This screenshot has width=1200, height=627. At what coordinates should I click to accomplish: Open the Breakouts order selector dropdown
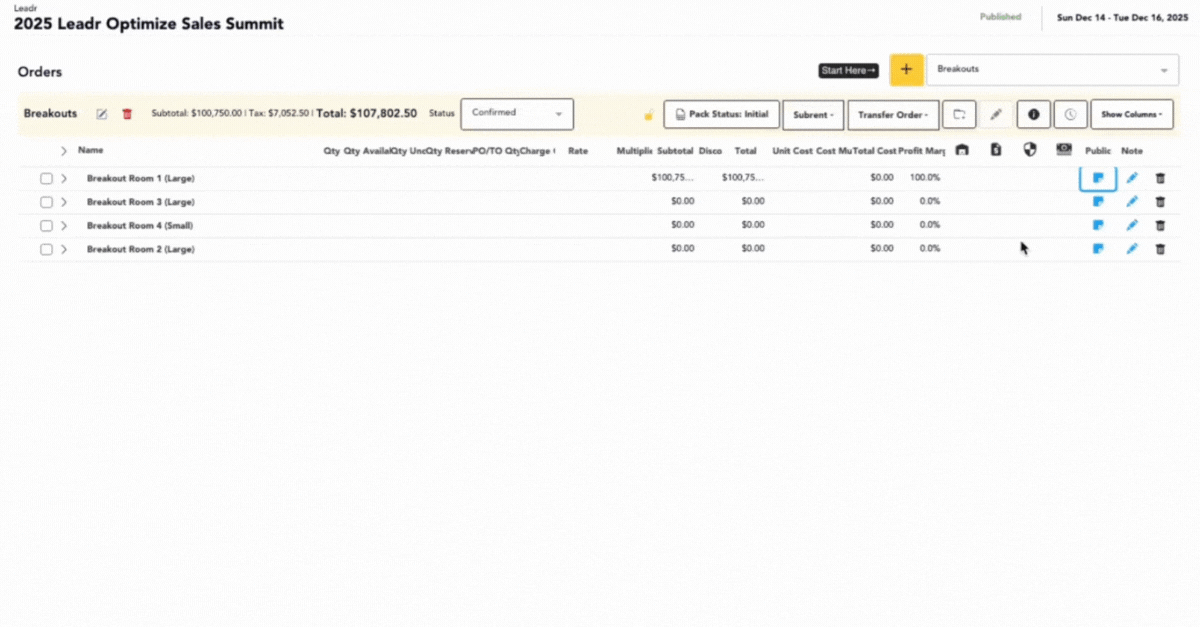pos(1053,70)
